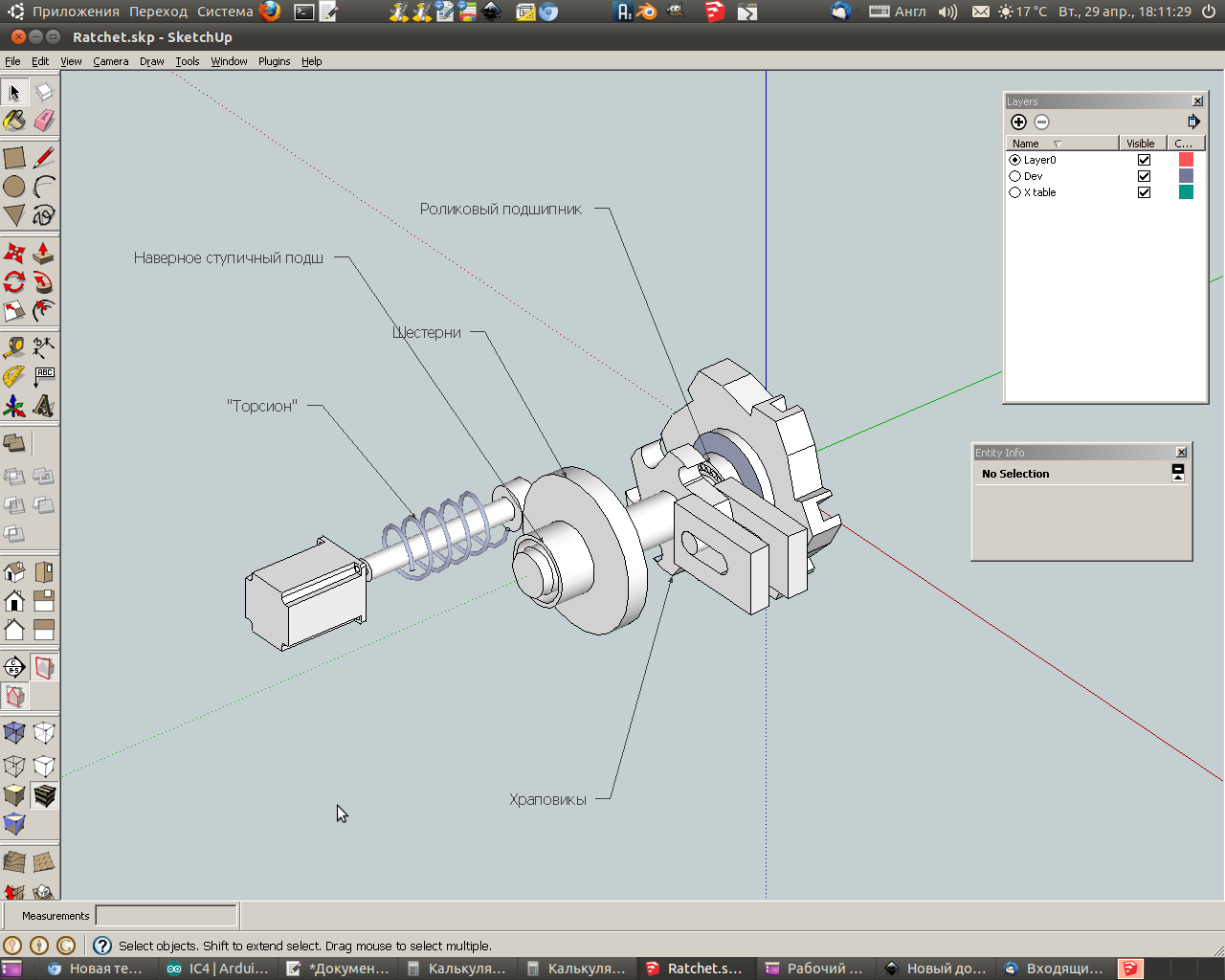Click the Delete Layer minus icon
1225x980 pixels.
pos(1041,122)
